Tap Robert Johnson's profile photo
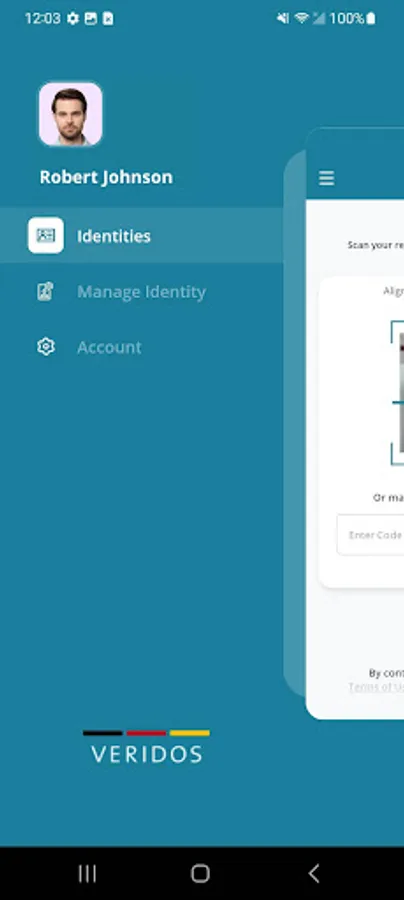Viewport: 404px width, 900px height. pos(71,114)
